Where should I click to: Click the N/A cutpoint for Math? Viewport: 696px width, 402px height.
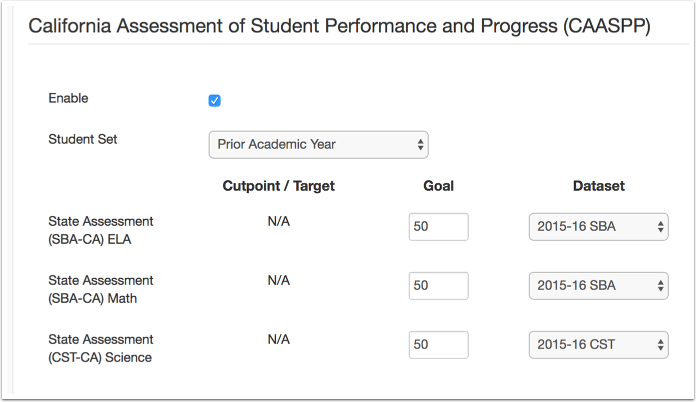tap(278, 280)
